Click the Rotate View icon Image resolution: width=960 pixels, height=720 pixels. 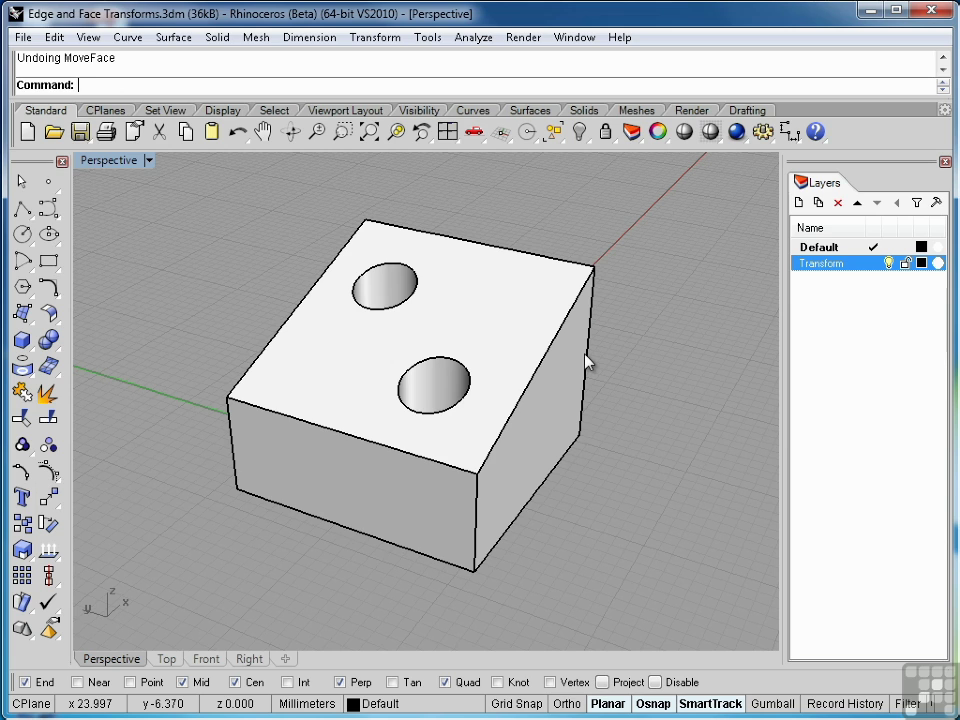pyautogui.click(x=291, y=132)
